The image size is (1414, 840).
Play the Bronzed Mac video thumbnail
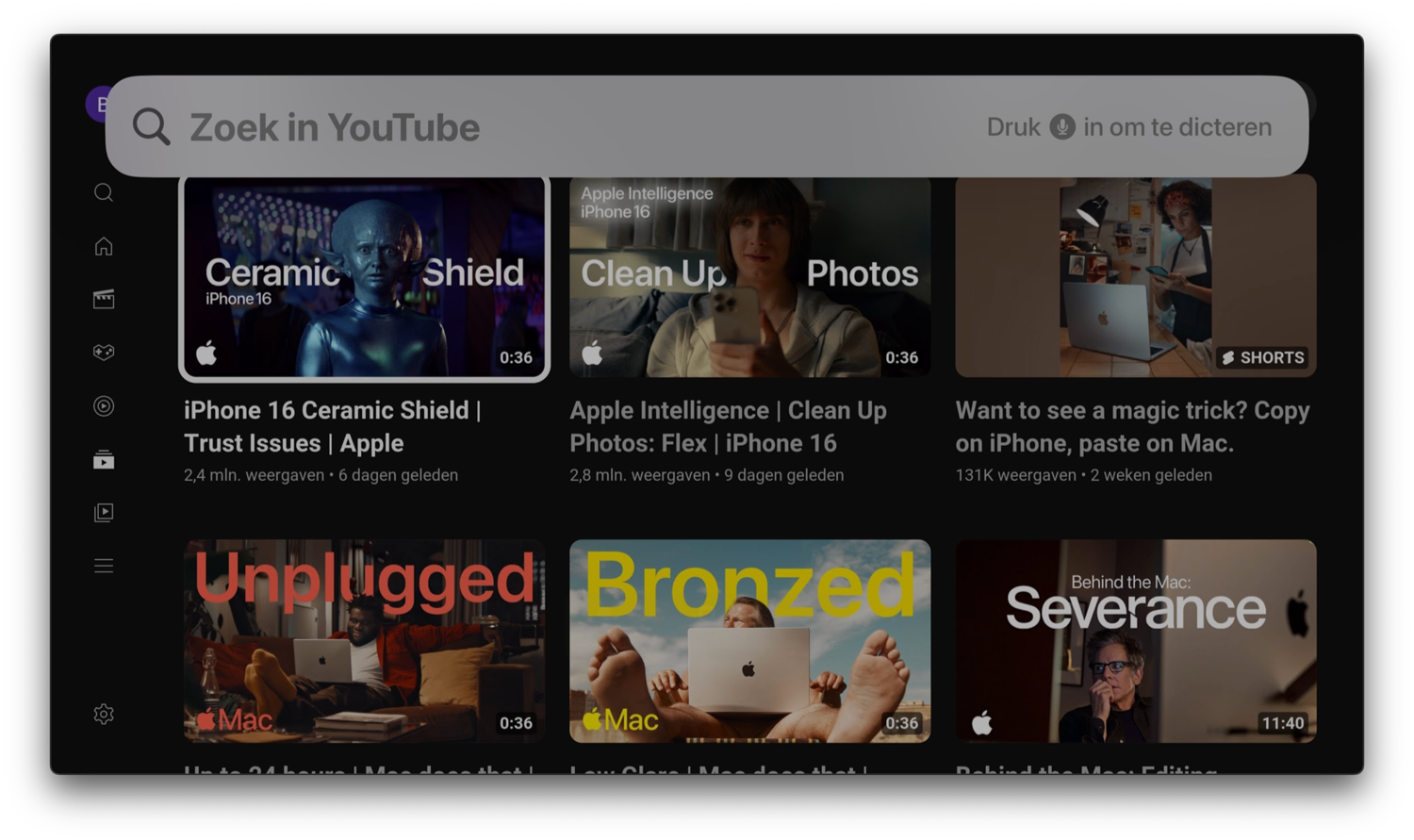pos(749,641)
